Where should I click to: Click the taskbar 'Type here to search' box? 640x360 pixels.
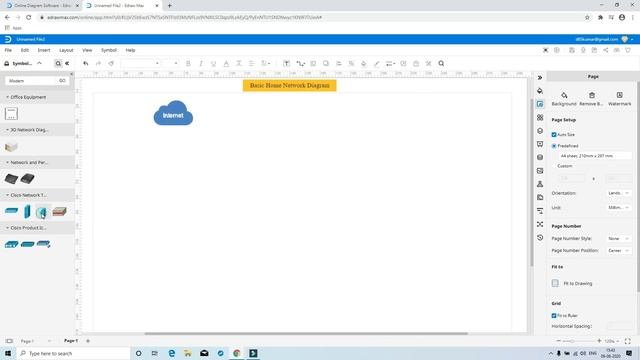[x=73, y=353]
